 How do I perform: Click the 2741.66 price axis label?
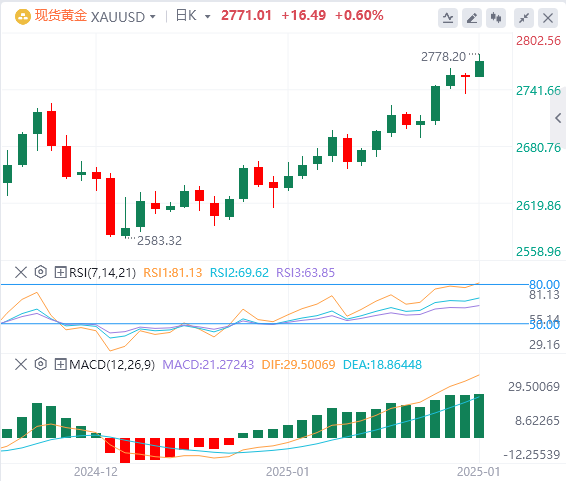coord(538,91)
